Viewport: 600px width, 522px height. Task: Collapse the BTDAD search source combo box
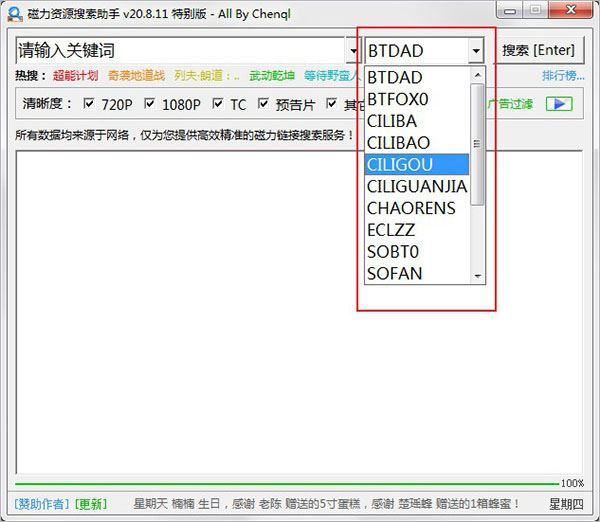coord(476,51)
